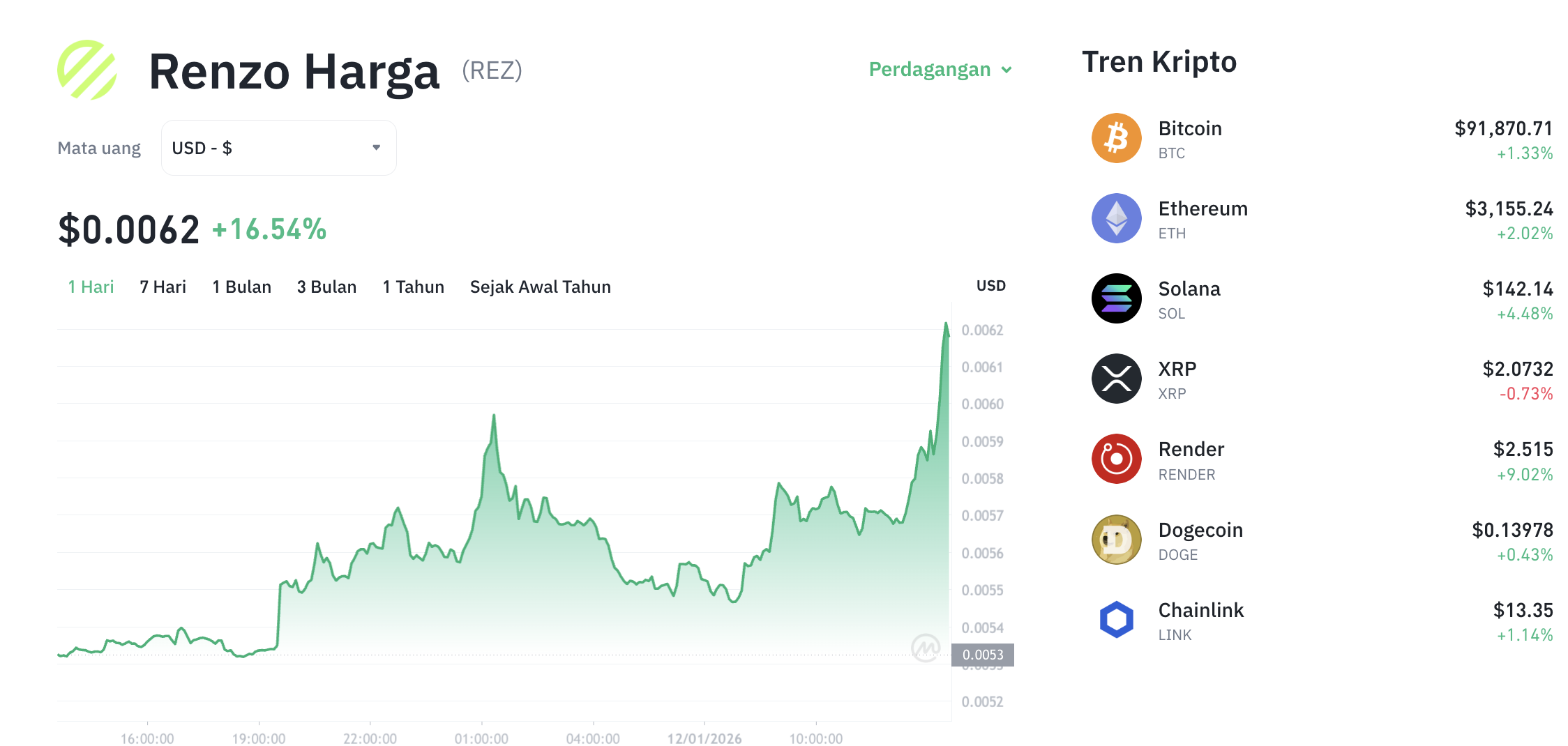The width and height of the screenshot is (1568, 746).
Task: Open the Sejak Awal Tahun tab
Action: pyautogui.click(x=540, y=286)
